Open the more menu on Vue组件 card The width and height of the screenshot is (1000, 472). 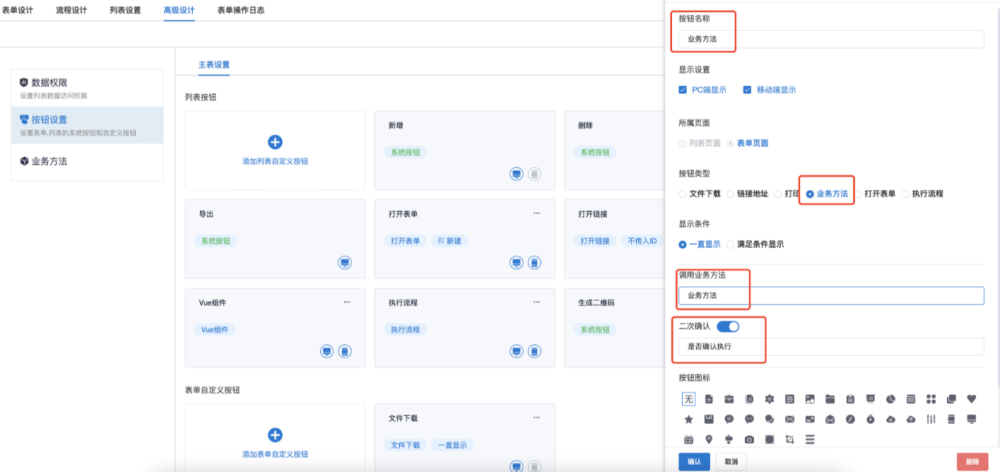(x=347, y=301)
